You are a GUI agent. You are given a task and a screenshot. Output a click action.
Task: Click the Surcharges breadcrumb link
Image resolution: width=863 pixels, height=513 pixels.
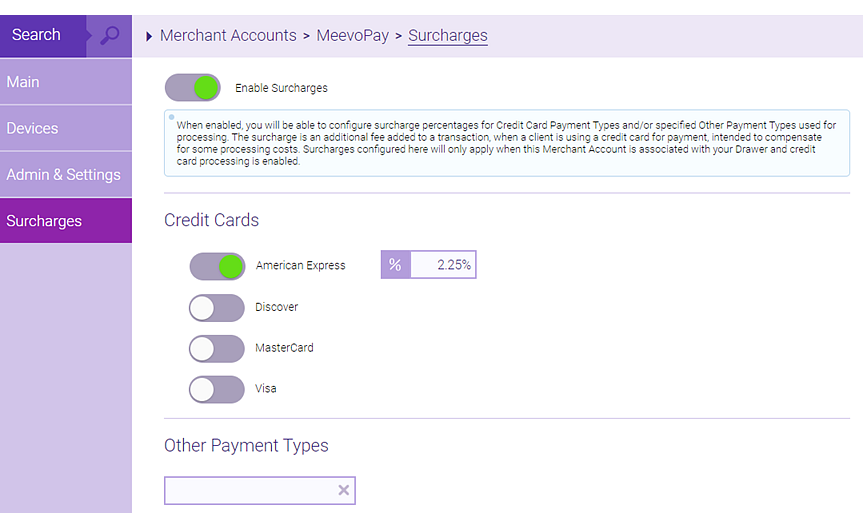click(x=447, y=36)
